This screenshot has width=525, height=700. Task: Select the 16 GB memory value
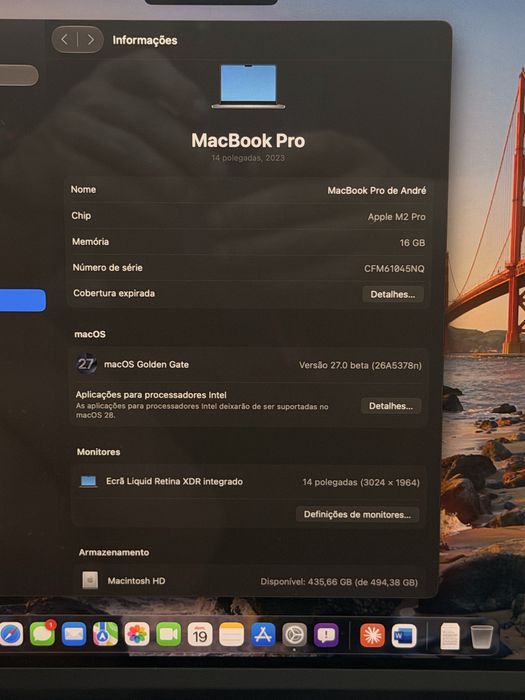click(412, 242)
